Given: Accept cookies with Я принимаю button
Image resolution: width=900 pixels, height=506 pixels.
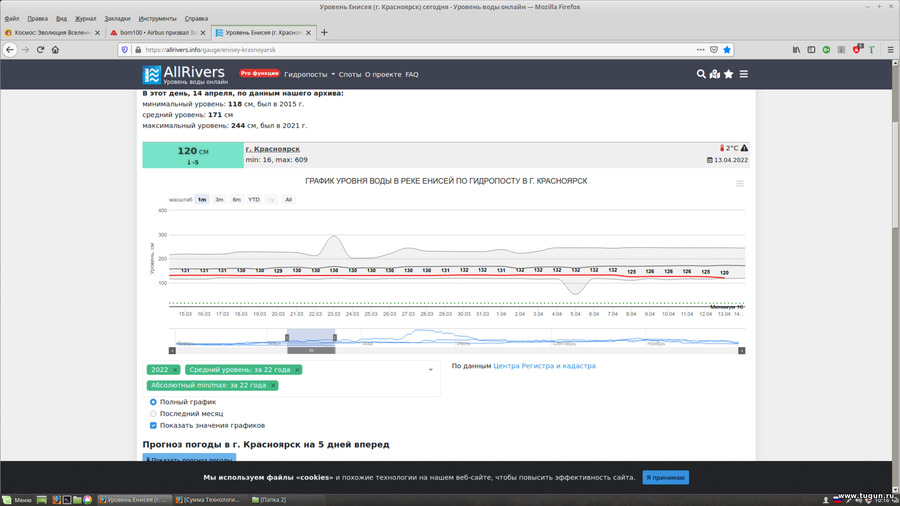Looking at the screenshot, I should coord(666,477).
